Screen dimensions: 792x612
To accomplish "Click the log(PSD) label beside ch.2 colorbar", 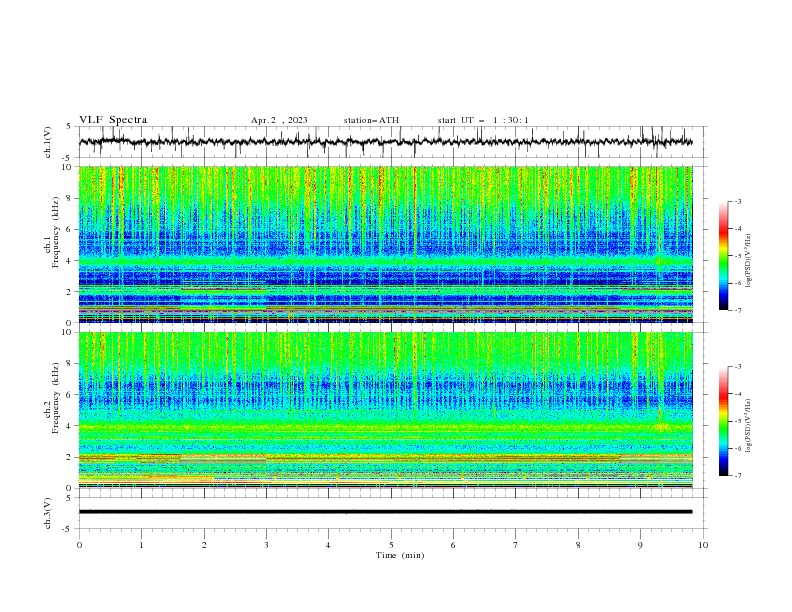I will [748, 426].
